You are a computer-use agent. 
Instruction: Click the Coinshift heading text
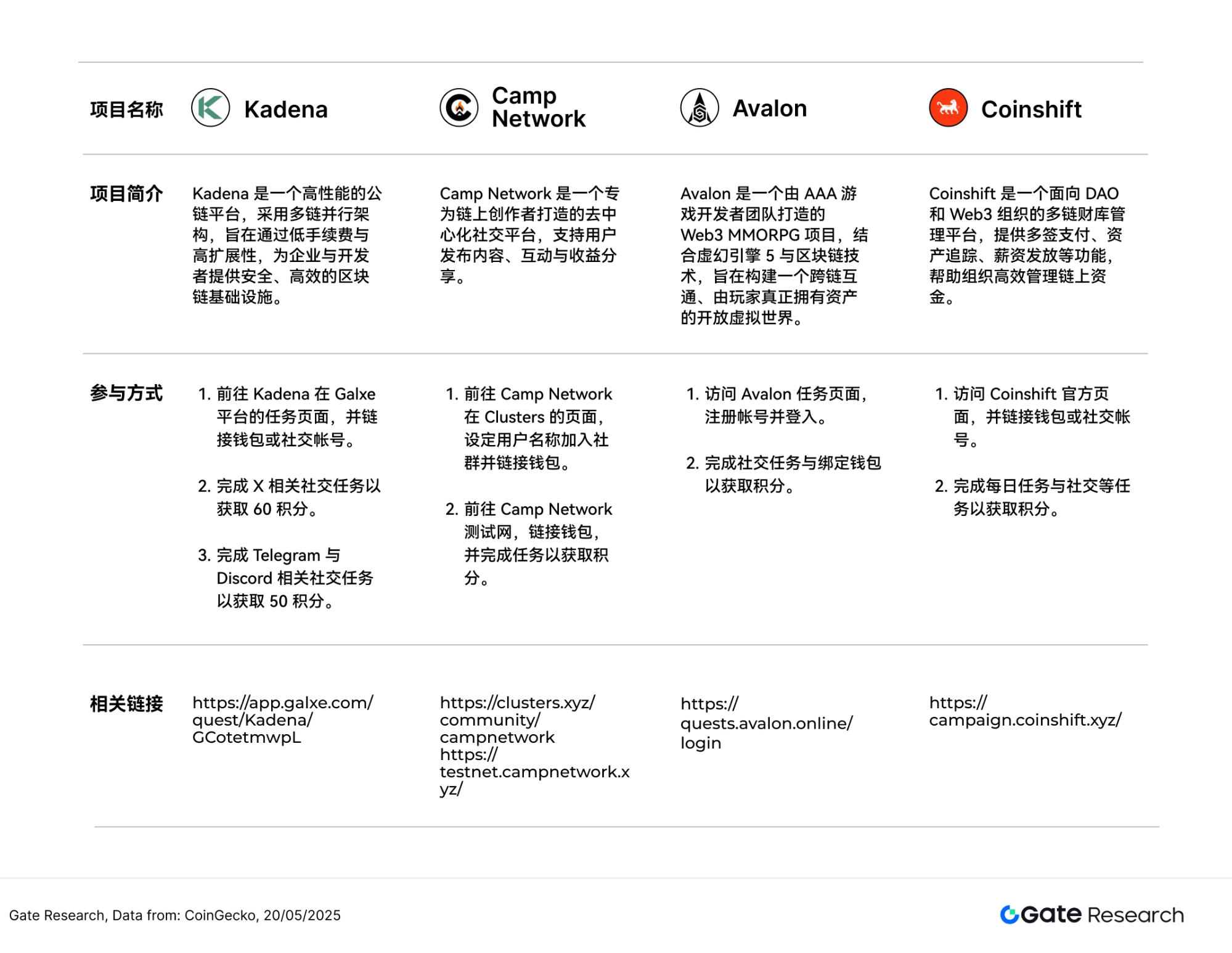click(x=1030, y=109)
